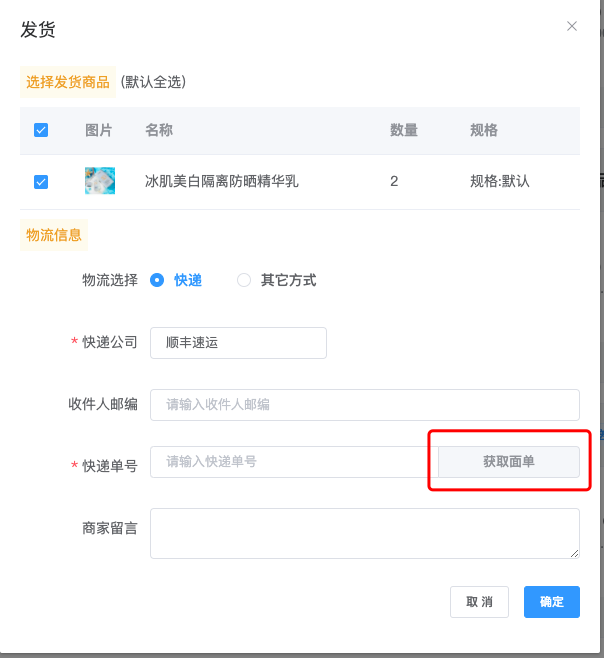Click the 规格 column header
Viewport: 604px width, 658px height.
click(x=484, y=130)
